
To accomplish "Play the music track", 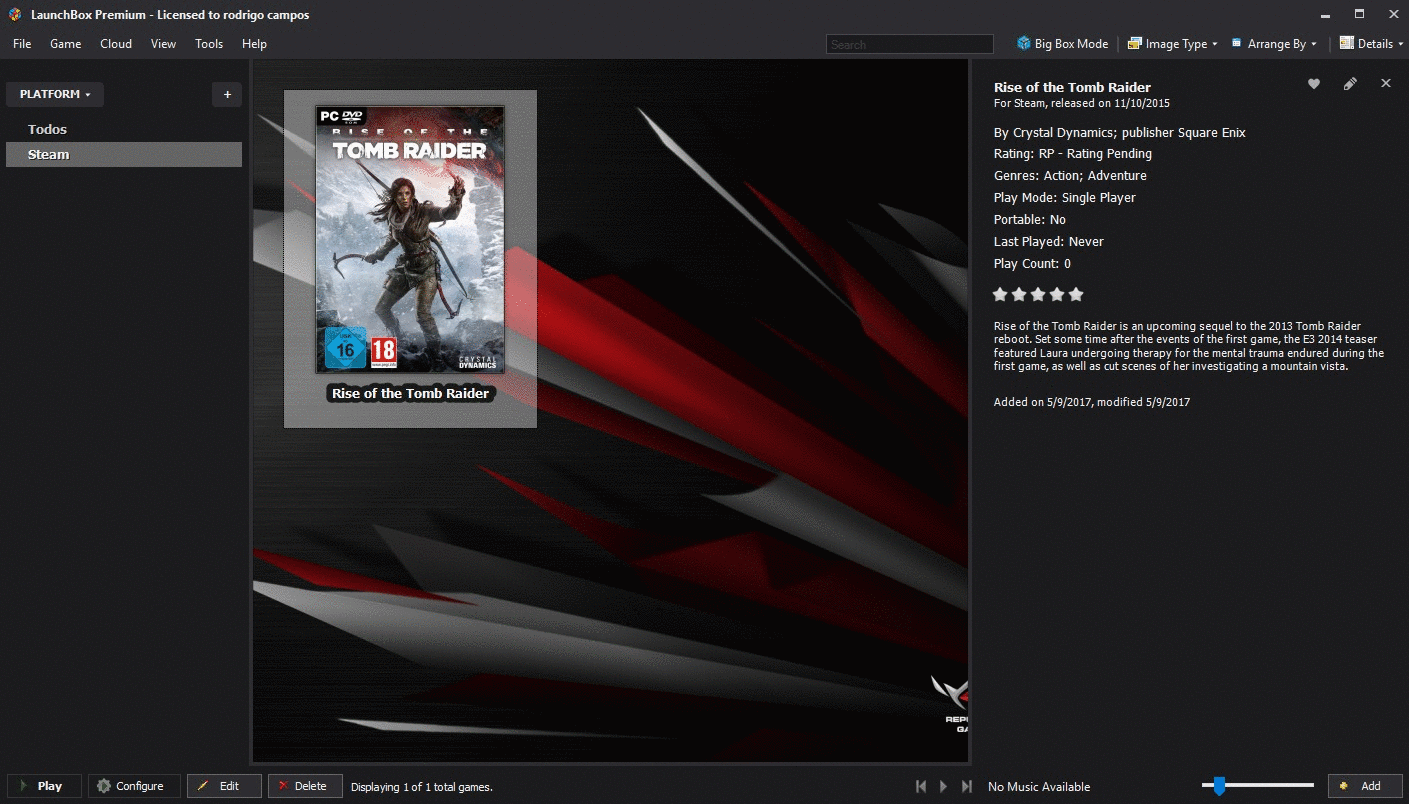I will pyautogui.click(x=943, y=787).
